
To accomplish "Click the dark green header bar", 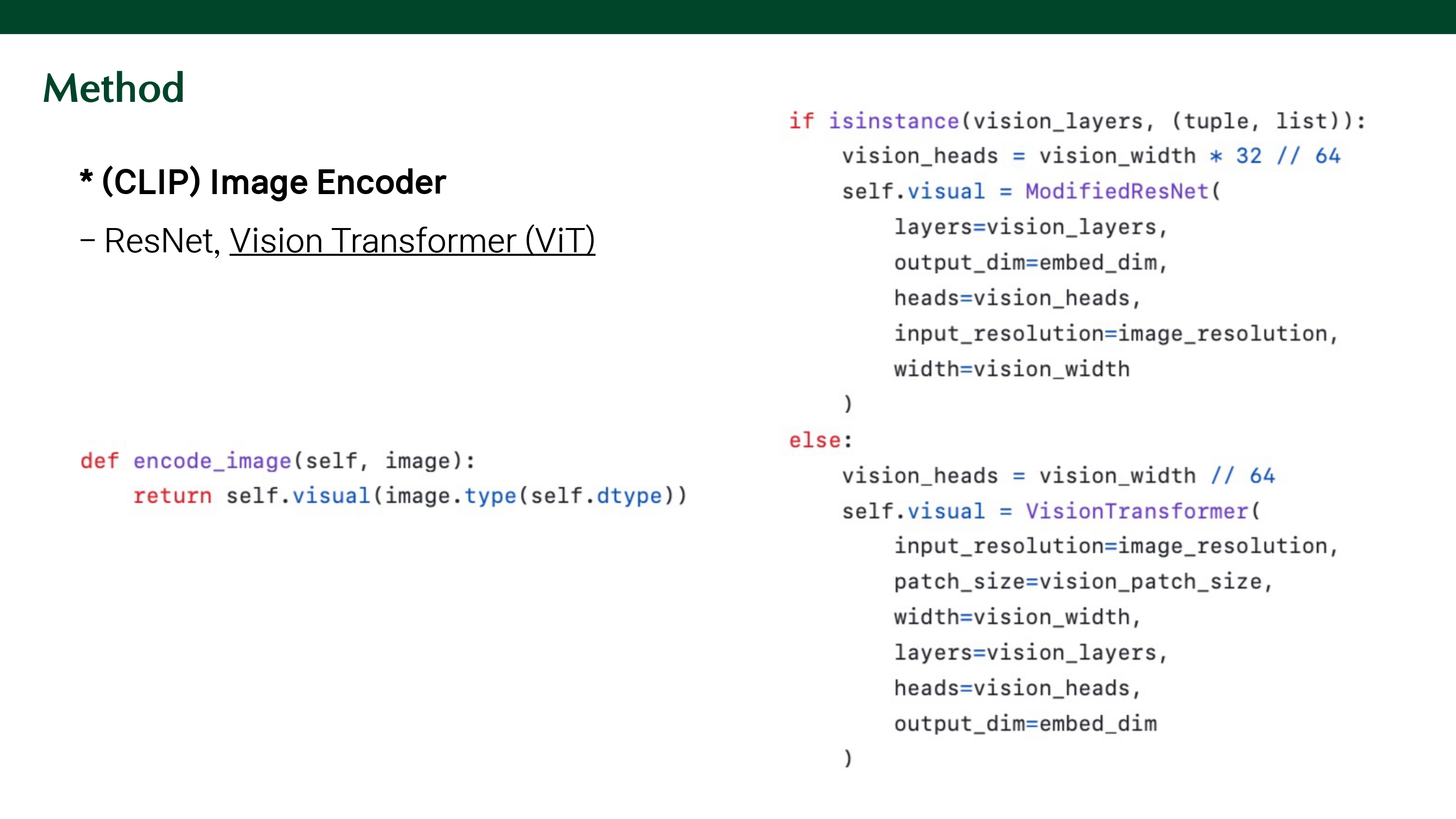I will 728,16.
